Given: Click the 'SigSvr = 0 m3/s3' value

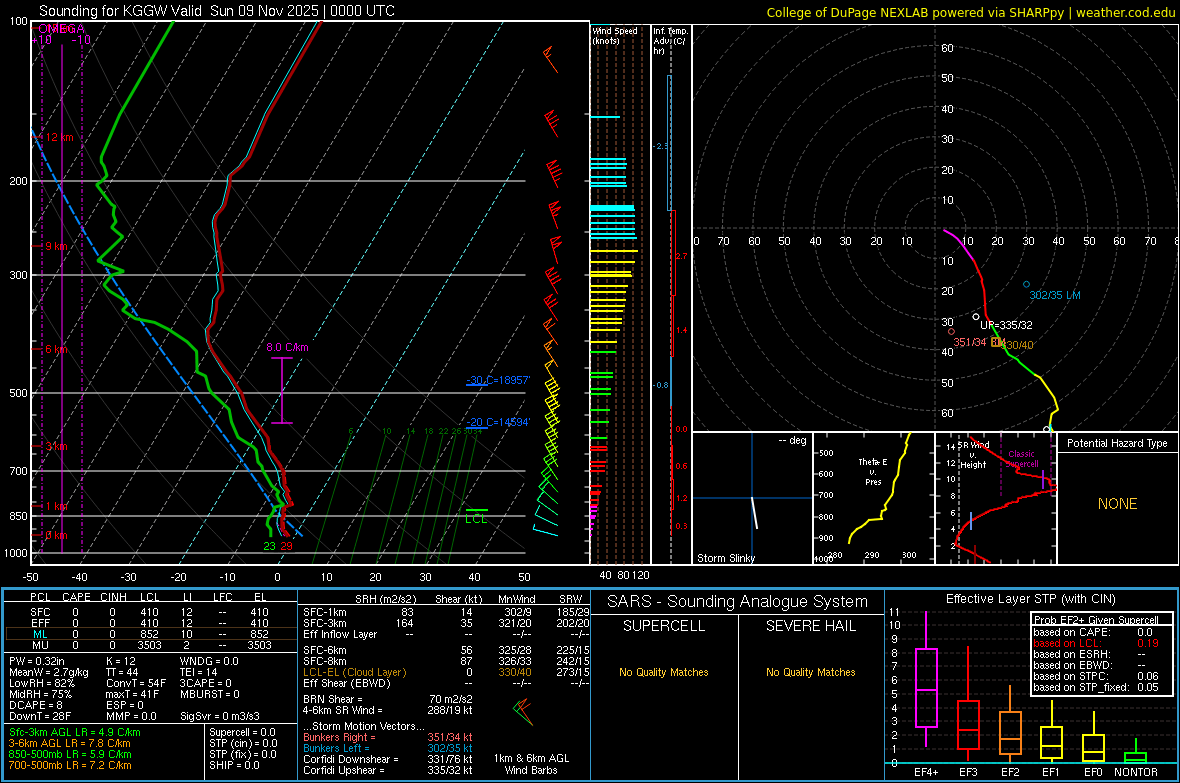Looking at the screenshot, I should (220, 716).
